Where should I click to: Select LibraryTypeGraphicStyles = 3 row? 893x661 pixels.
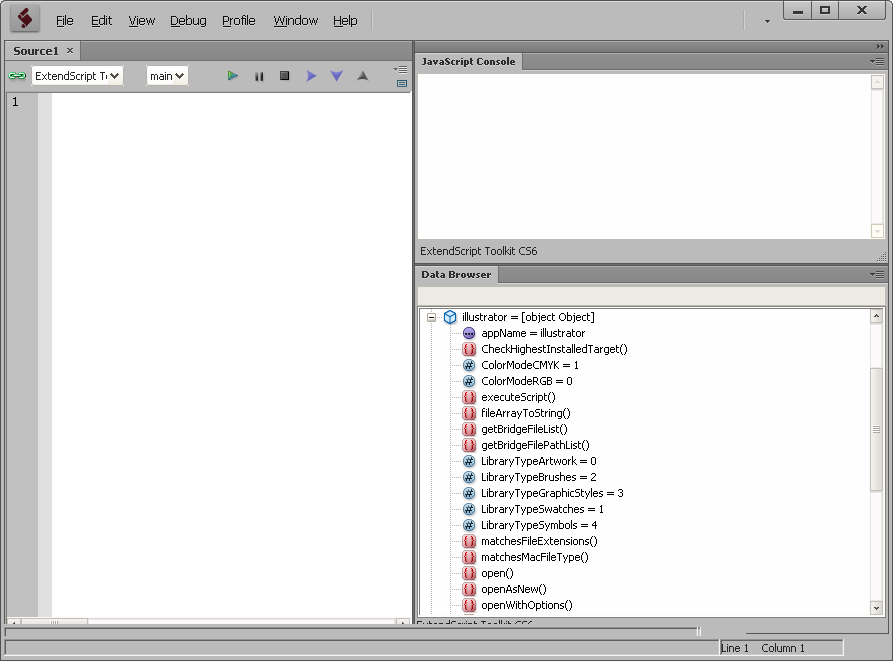pyautogui.click(x=552, y=493)
